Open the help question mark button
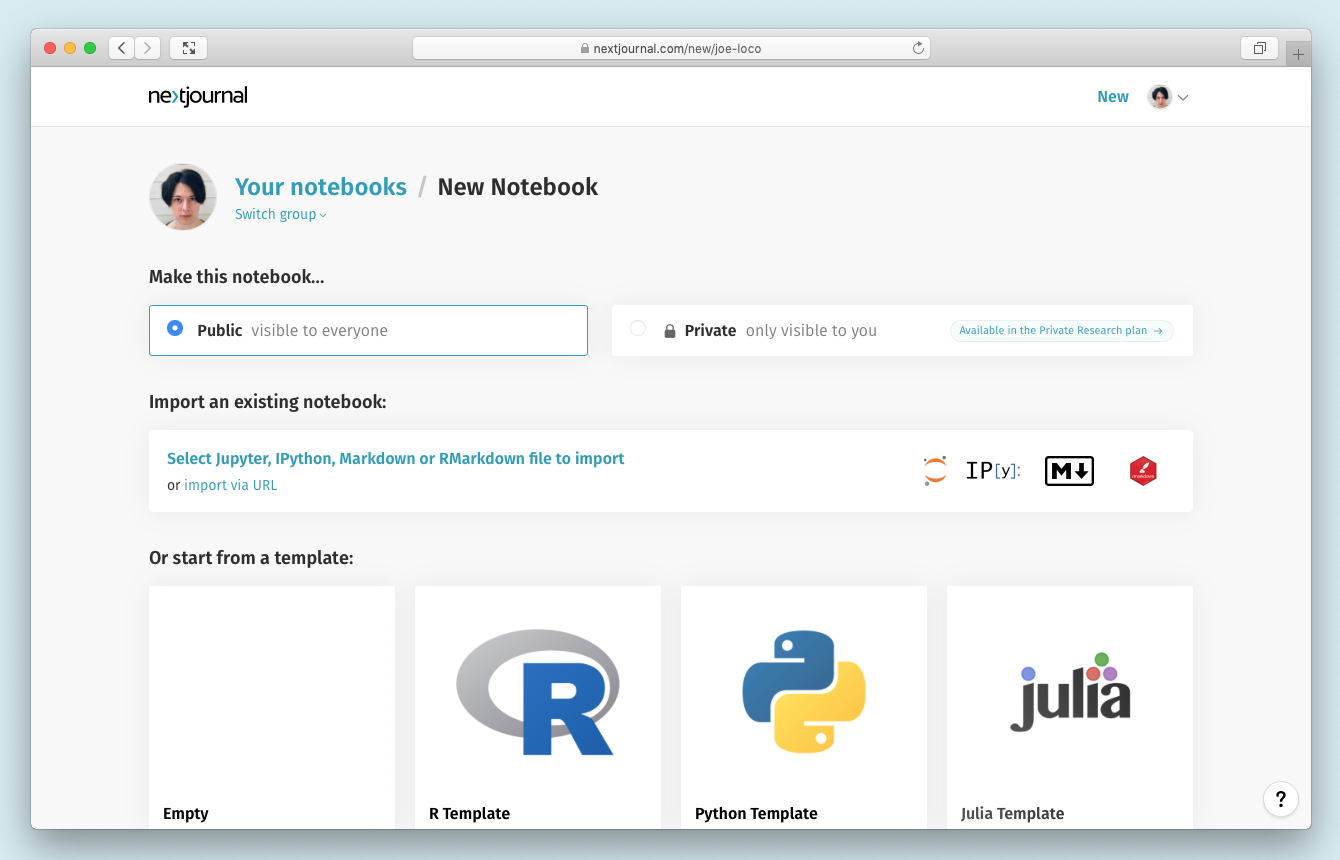Image resolution: width=1340 pixels, height=860 pixels. point(1281,799)
